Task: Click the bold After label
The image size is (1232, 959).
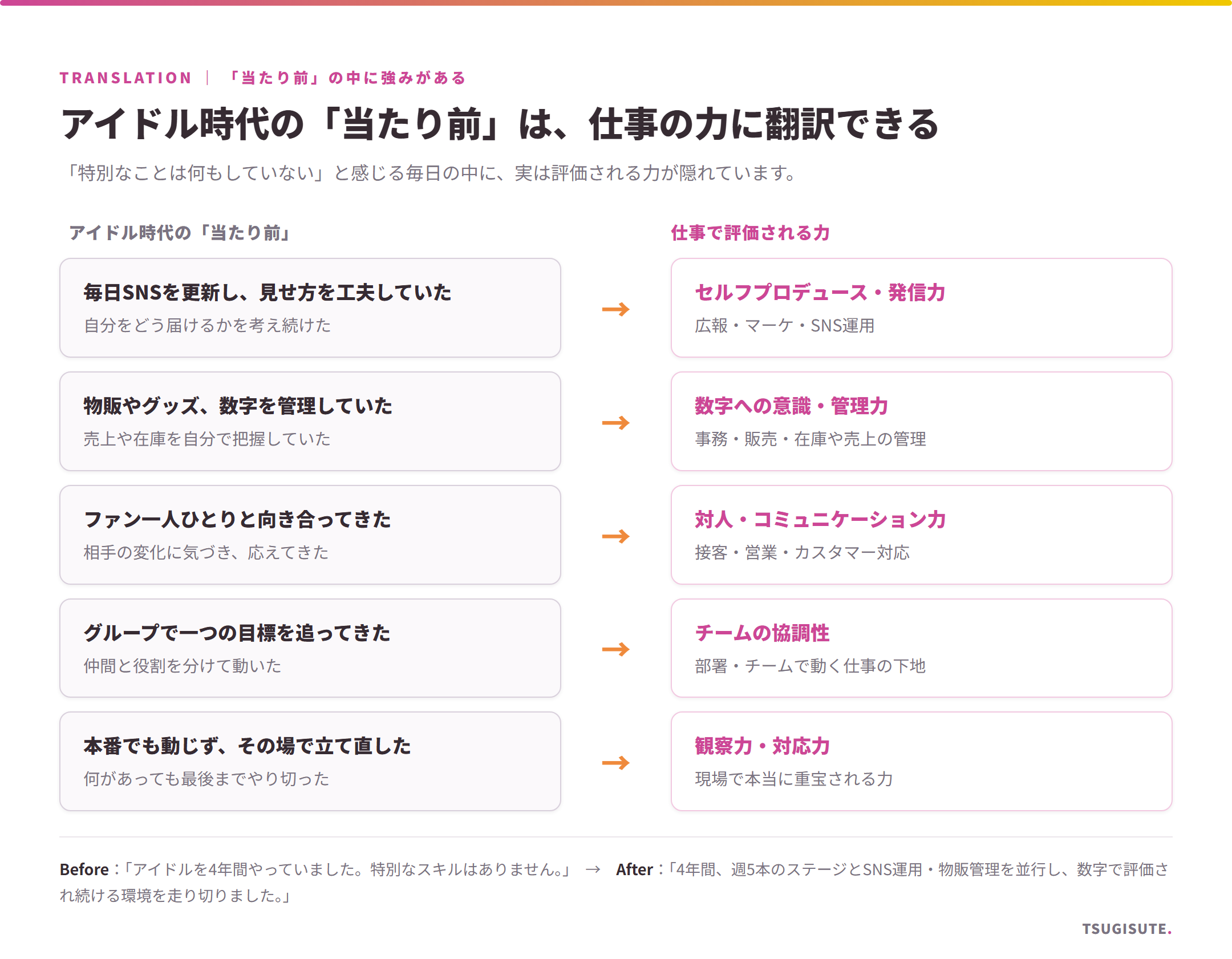Action: 634,869
